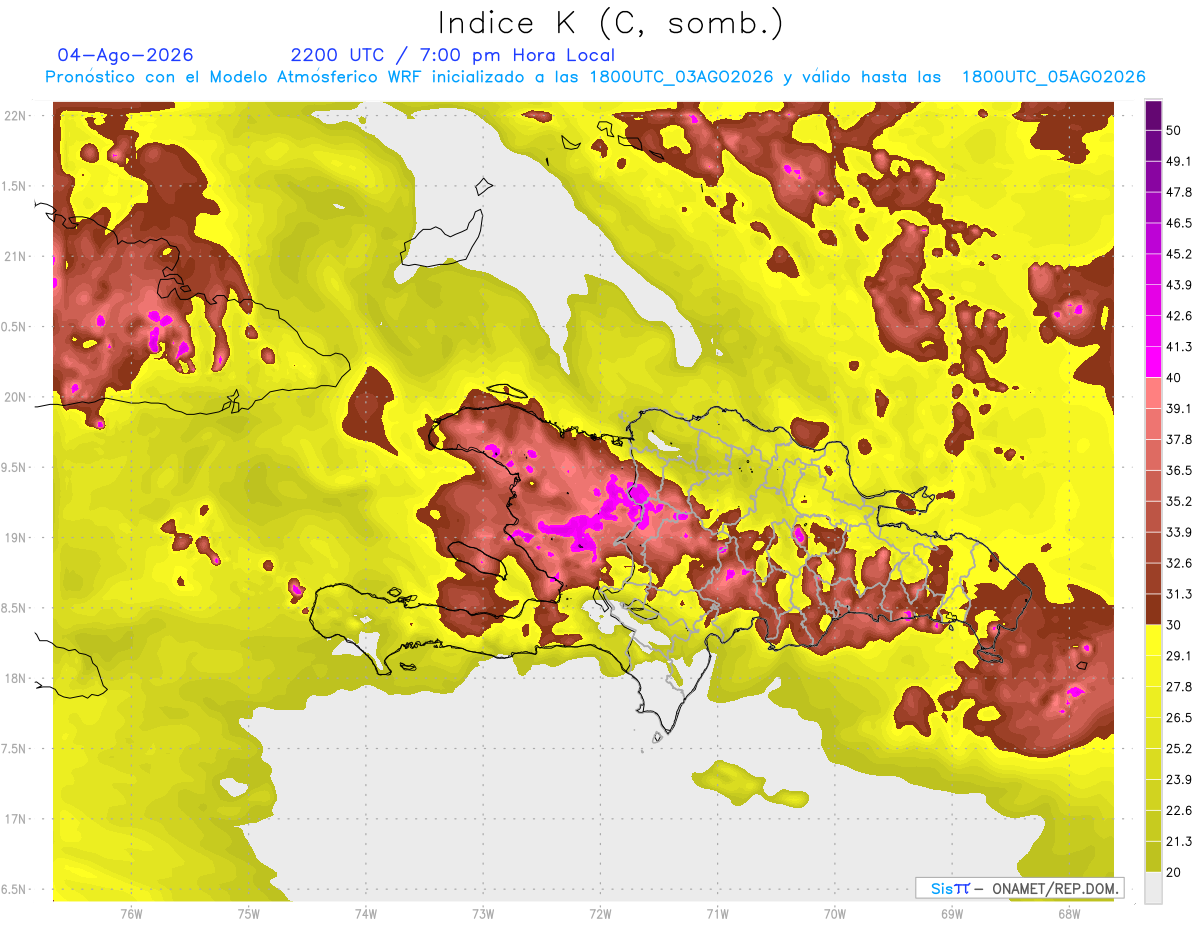Click the "Indice K (C, somb.)" map title

tap(610, 24)
